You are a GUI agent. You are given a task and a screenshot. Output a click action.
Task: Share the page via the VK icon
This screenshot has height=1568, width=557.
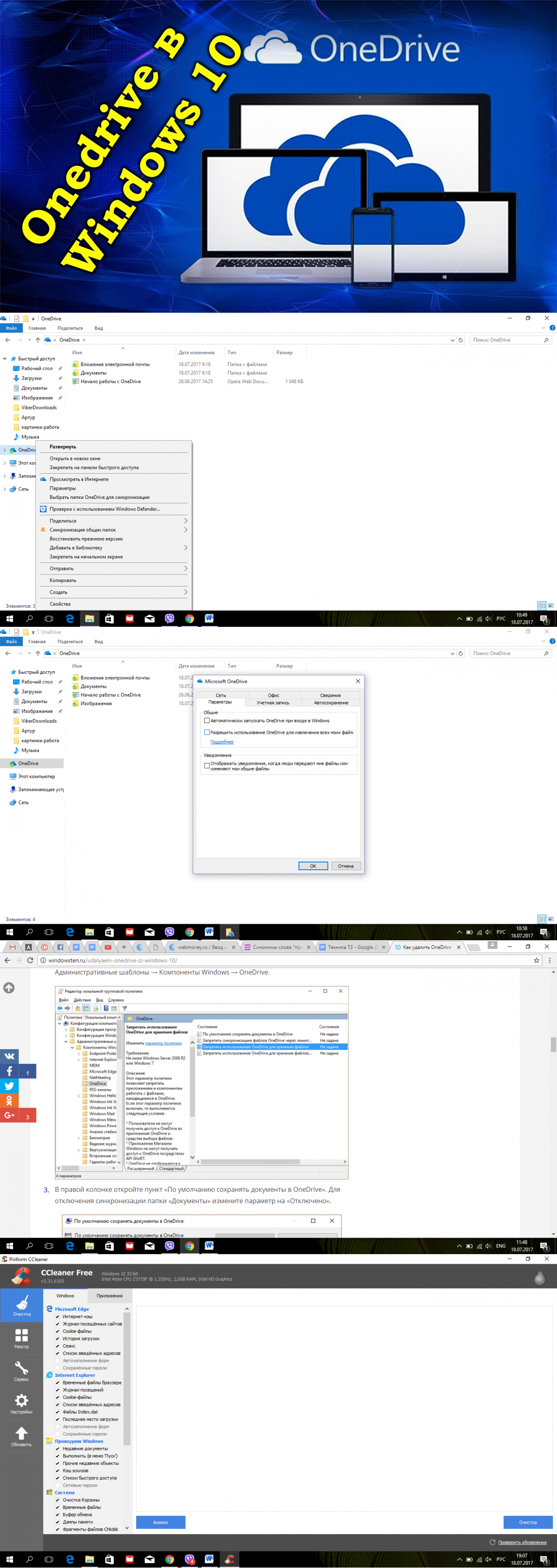tap(9, 1056)
